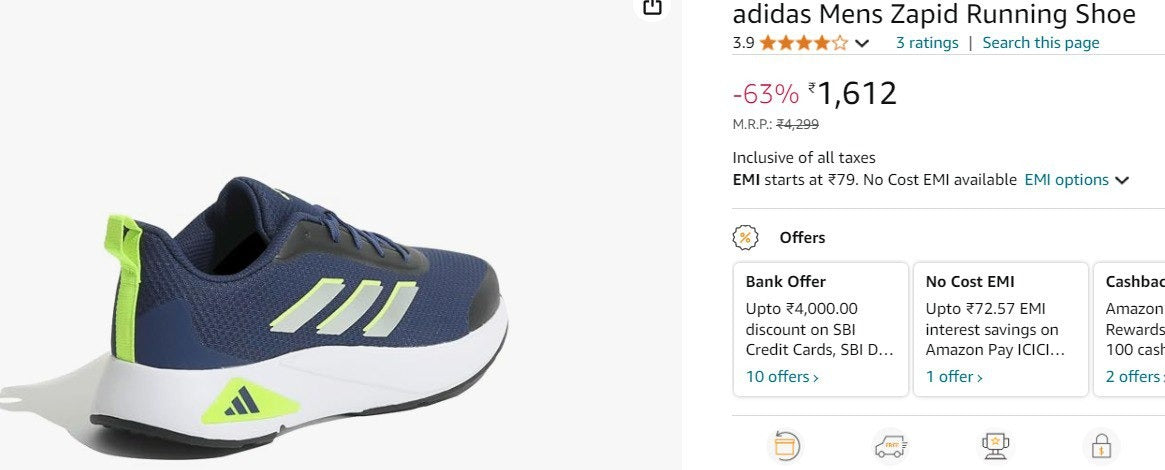The width and height of the screenshot is (1165, 470).
Task: Click the EMI options text link
Action: (x=1066, y=180)
